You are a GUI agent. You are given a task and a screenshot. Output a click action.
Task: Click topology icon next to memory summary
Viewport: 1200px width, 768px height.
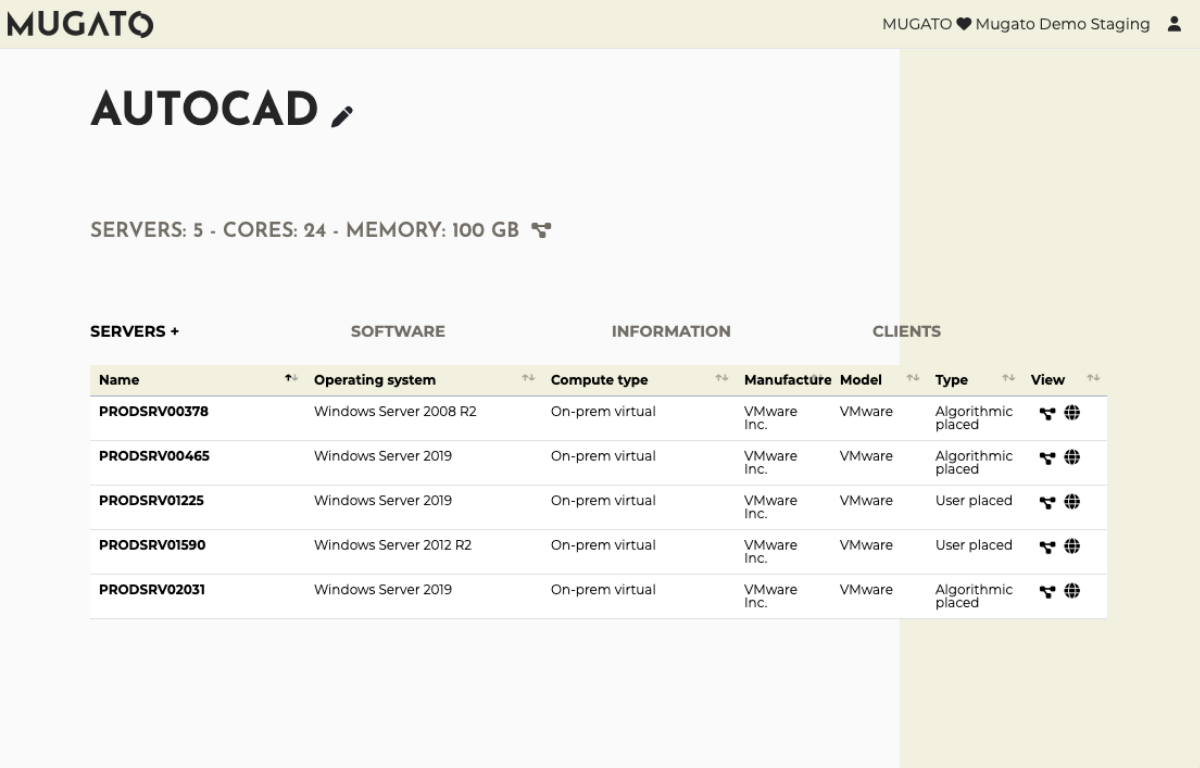(541, 231)
